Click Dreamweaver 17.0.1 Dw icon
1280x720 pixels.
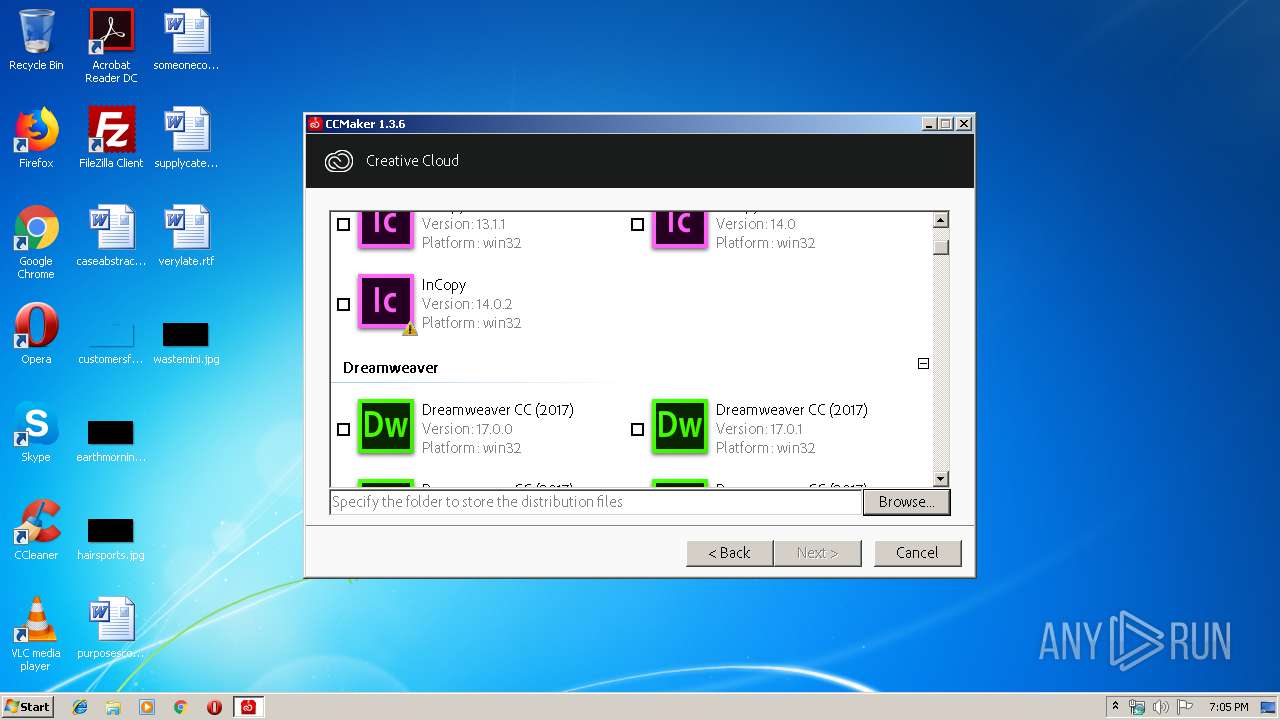680,427
